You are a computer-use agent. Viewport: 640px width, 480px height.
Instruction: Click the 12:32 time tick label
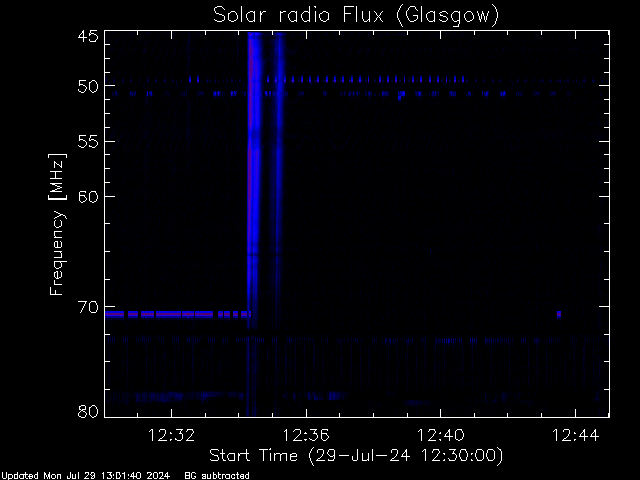click(x=171, y=435)
